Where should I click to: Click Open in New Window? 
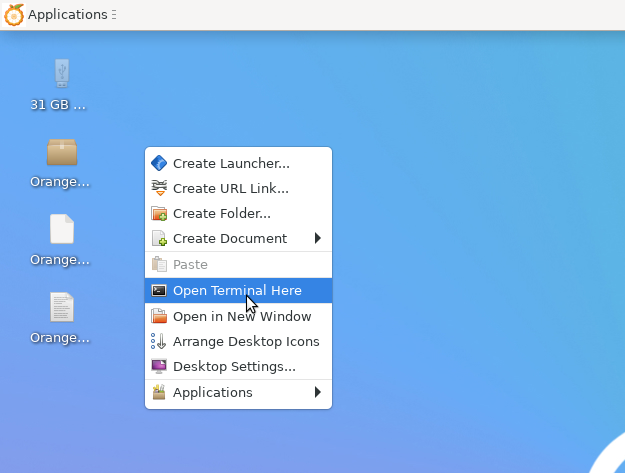(238, 316)
